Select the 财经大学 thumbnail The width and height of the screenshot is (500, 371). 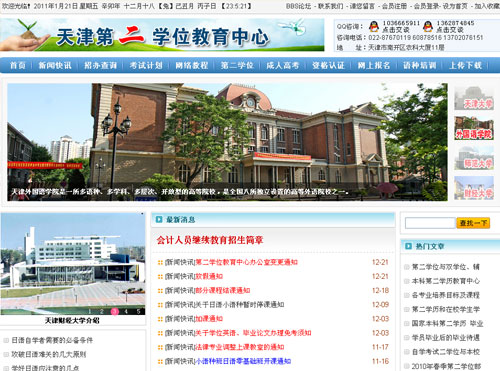click(x=474, y=188)
